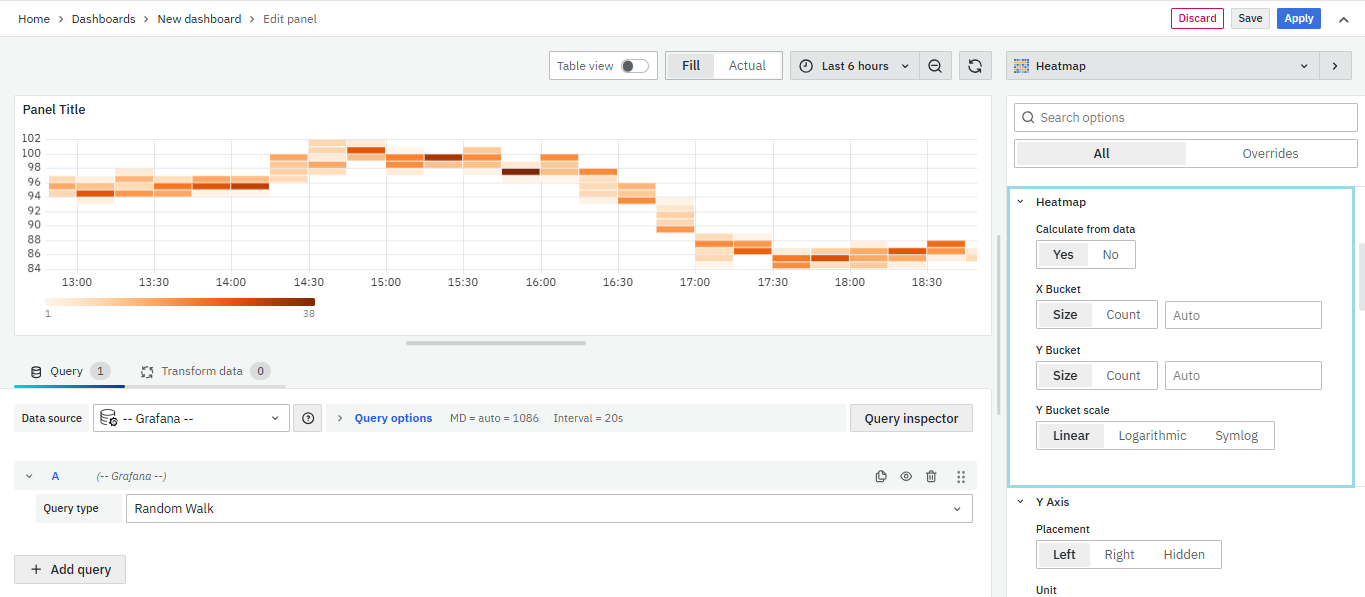Delete query A using trash icon
Image resolution: width=1365 pixels, height=597 pixels.
[x=931, y=477]
